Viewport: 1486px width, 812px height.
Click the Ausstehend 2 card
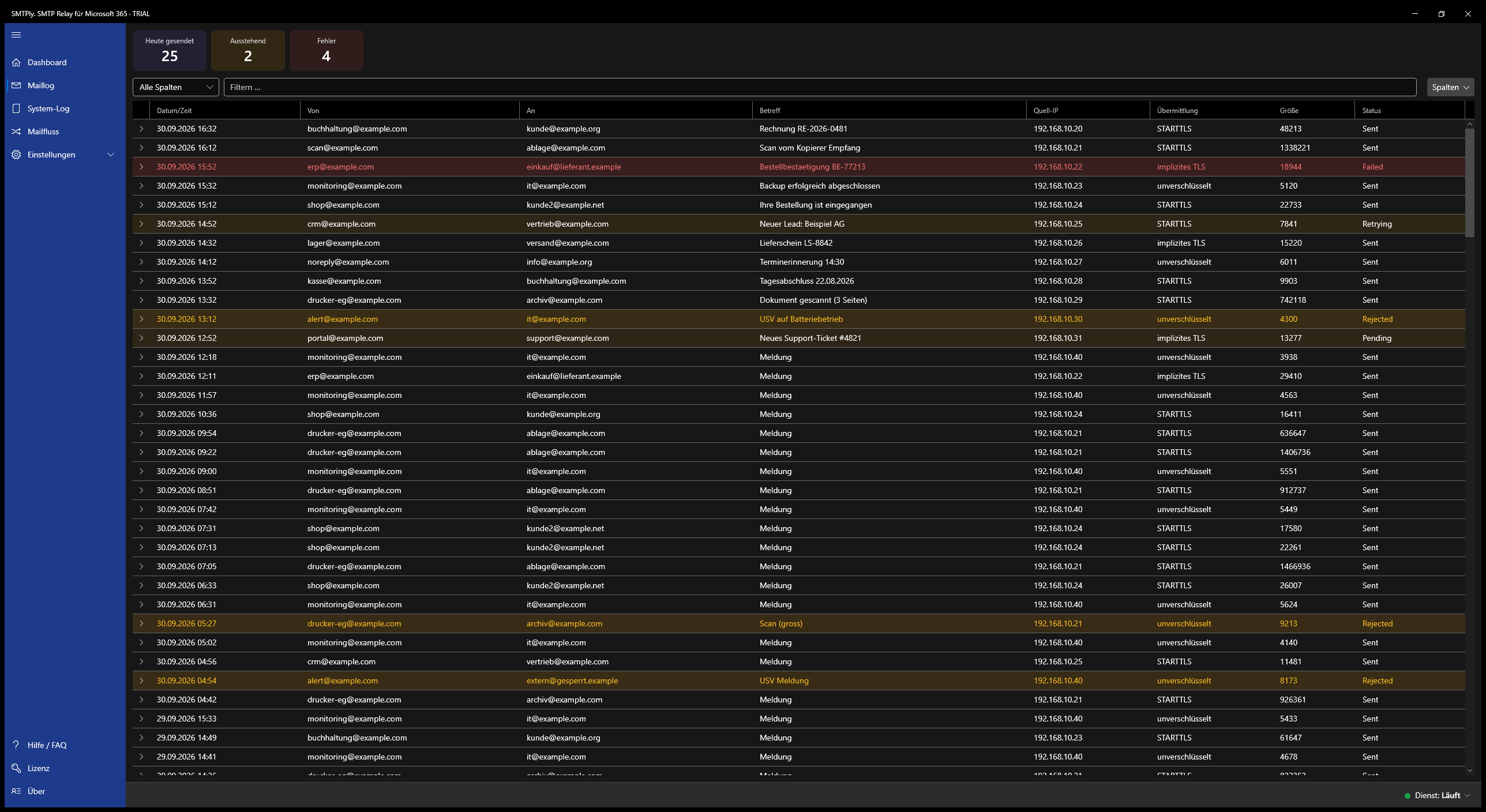248,50
